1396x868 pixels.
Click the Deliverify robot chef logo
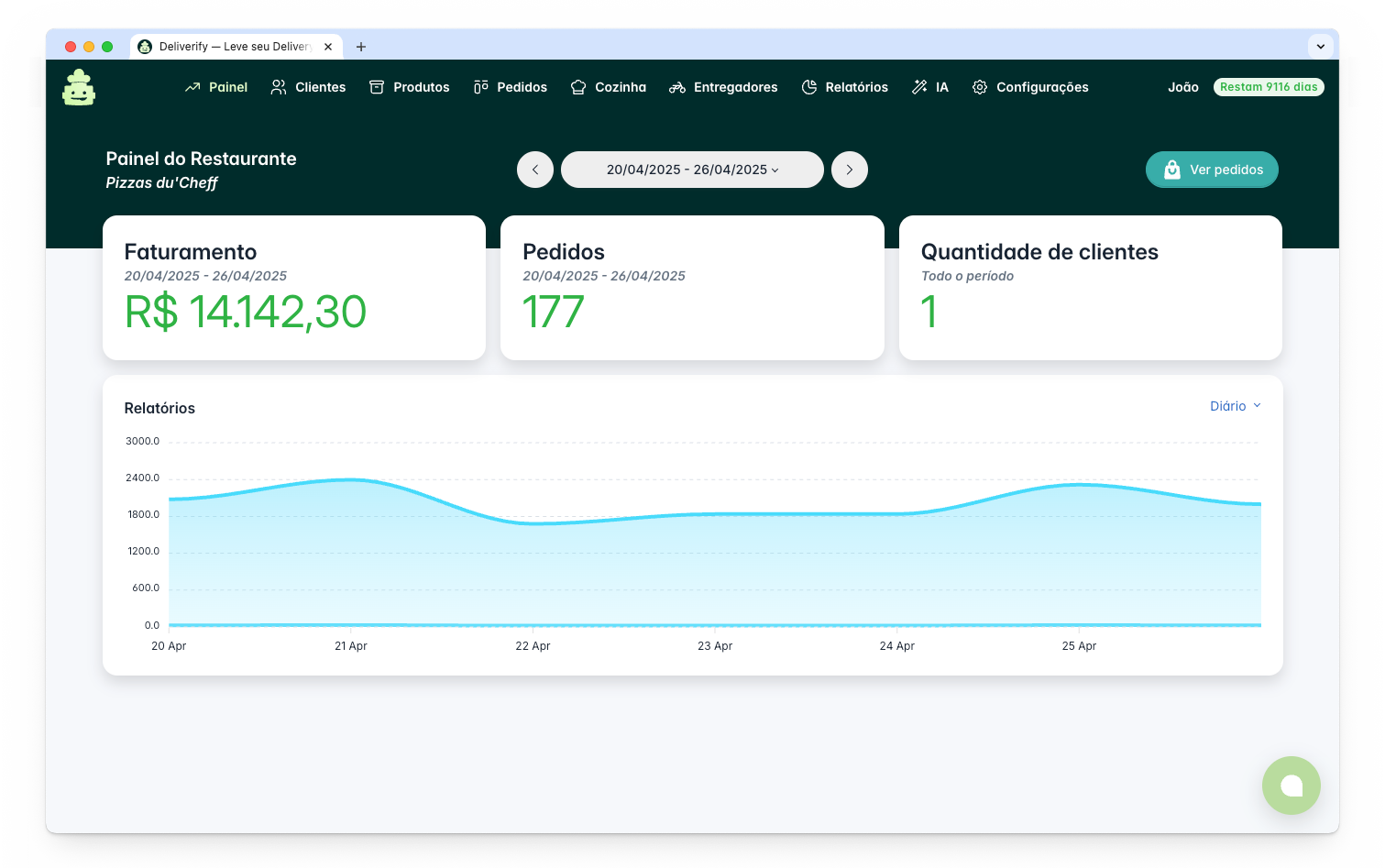point(79,88)
